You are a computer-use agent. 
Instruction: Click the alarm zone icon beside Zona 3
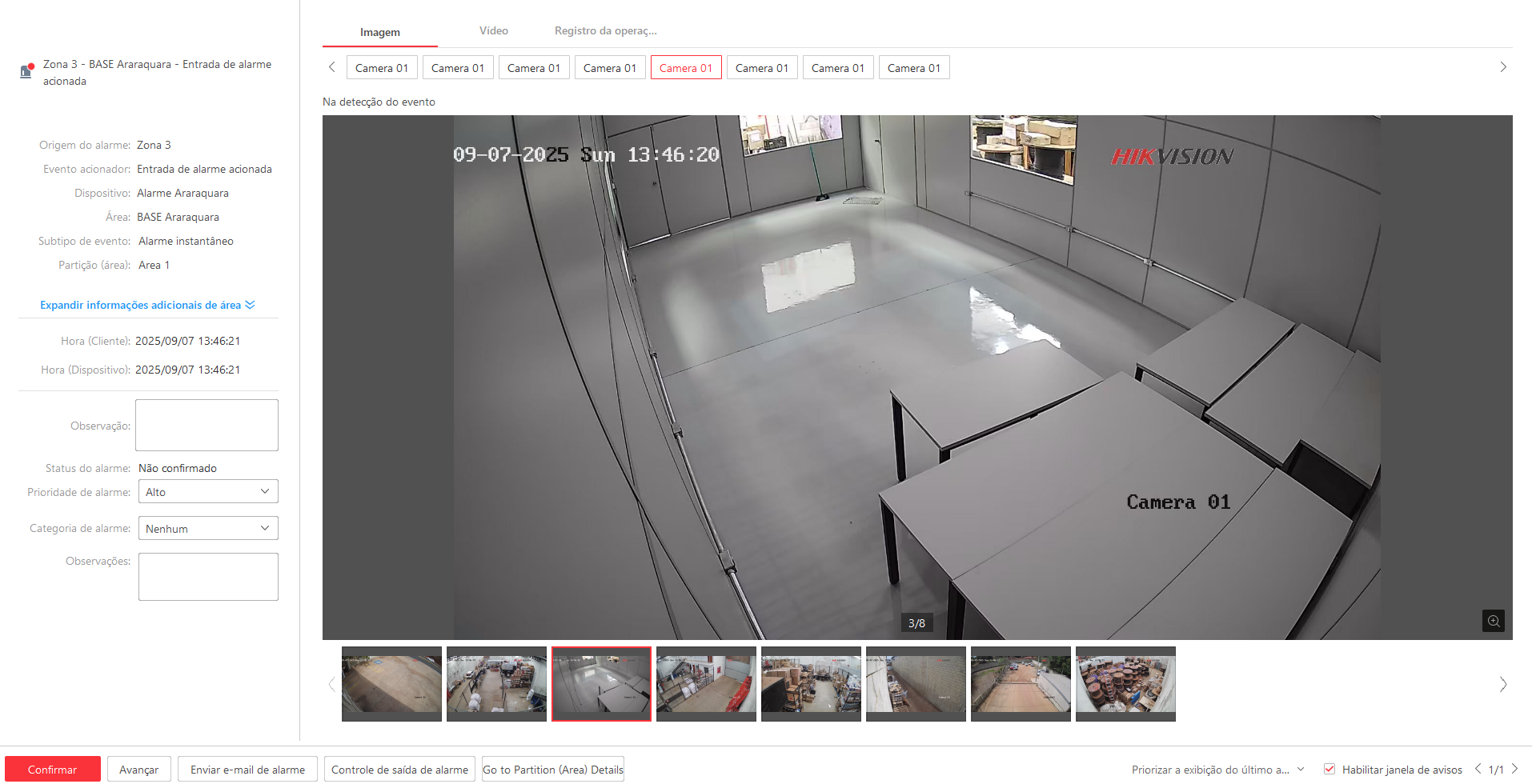(26, 71)
